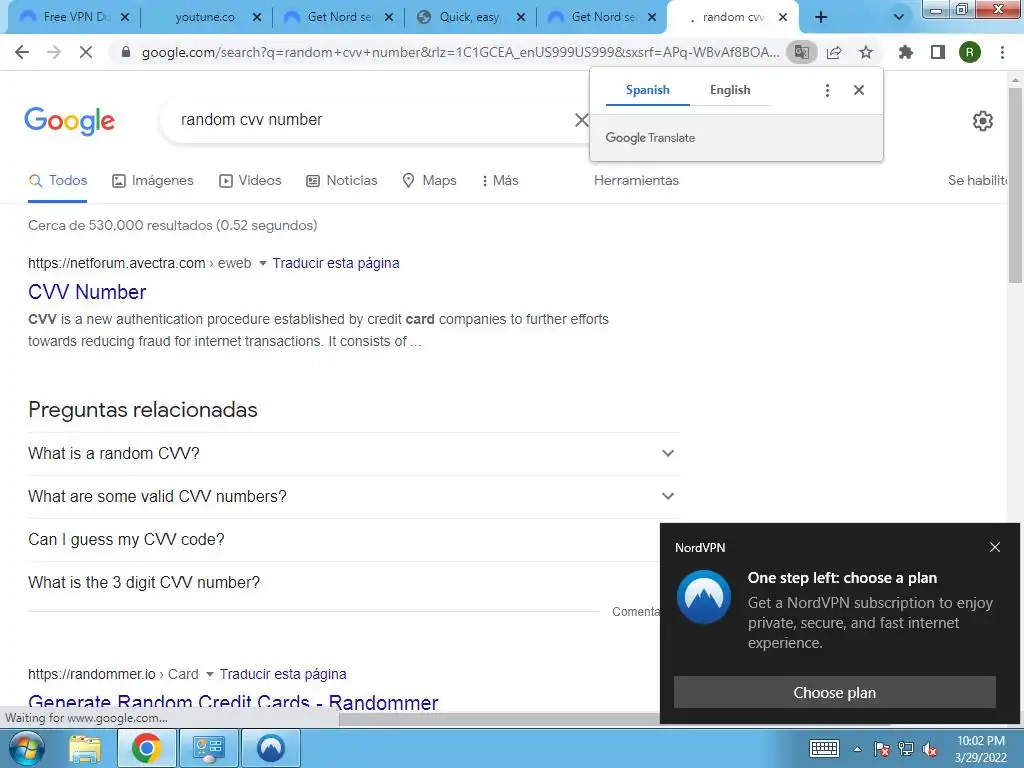Open the Herramientas search tools
The width and height of the screenshot is (1024, 768).
[x=636, y=180]
